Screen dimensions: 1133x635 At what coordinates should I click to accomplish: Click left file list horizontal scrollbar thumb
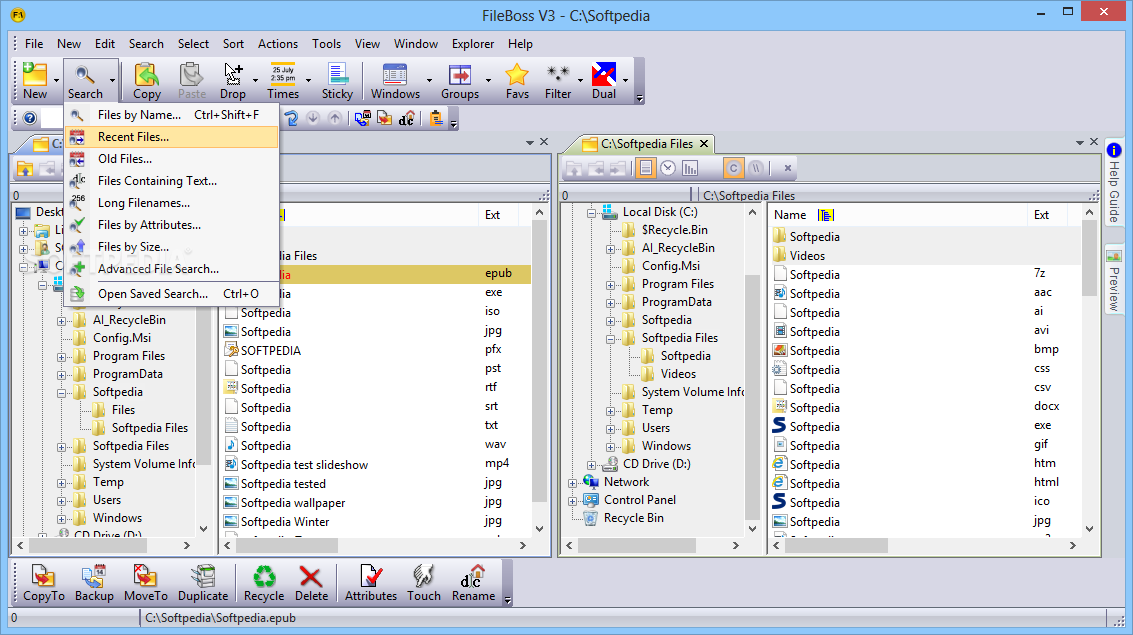pyautogui.click(x=285, y=546)
